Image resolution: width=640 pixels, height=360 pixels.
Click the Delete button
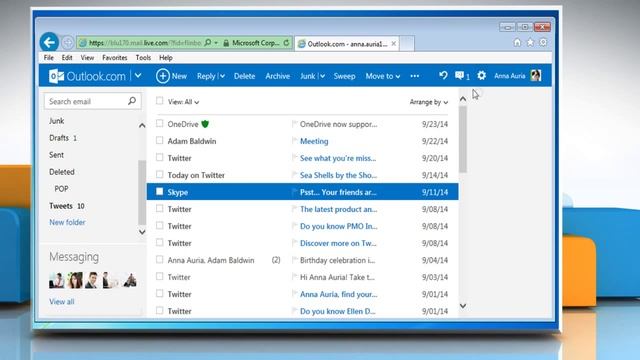click(244, 76)
